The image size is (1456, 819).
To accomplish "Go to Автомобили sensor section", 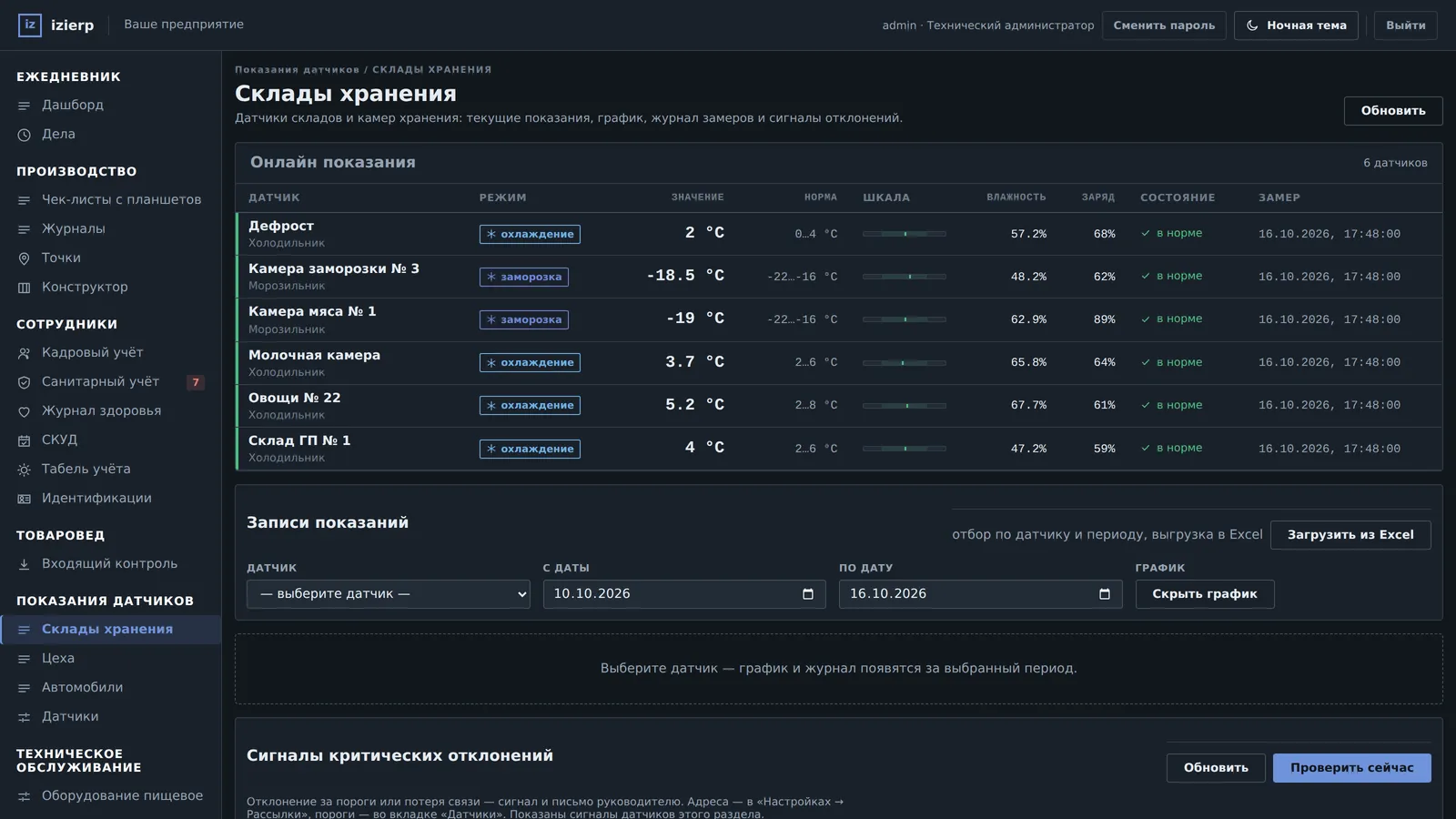I will pyautogui.click(x=110, y=688).
